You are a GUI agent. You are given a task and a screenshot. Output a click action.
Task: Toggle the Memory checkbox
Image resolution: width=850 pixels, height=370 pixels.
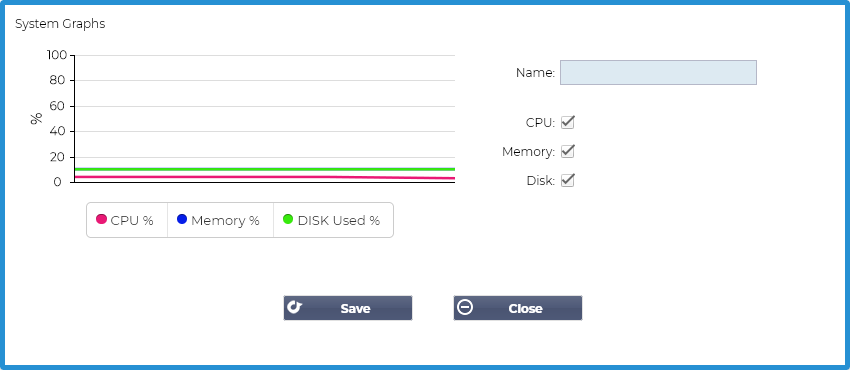pos(568,151)
